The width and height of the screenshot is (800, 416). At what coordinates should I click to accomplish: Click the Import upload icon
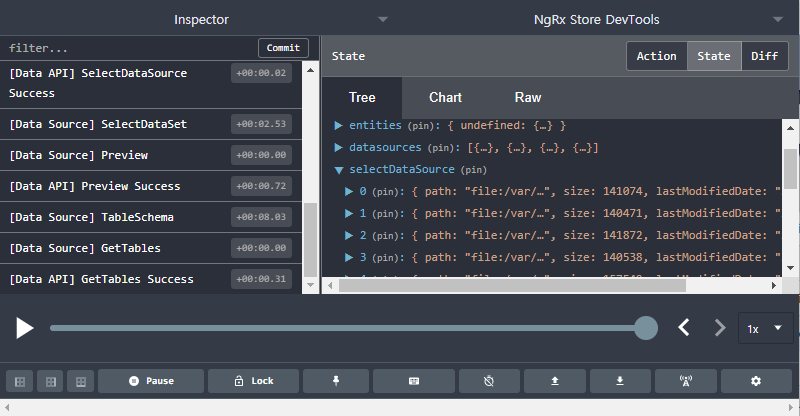(555, 381)
